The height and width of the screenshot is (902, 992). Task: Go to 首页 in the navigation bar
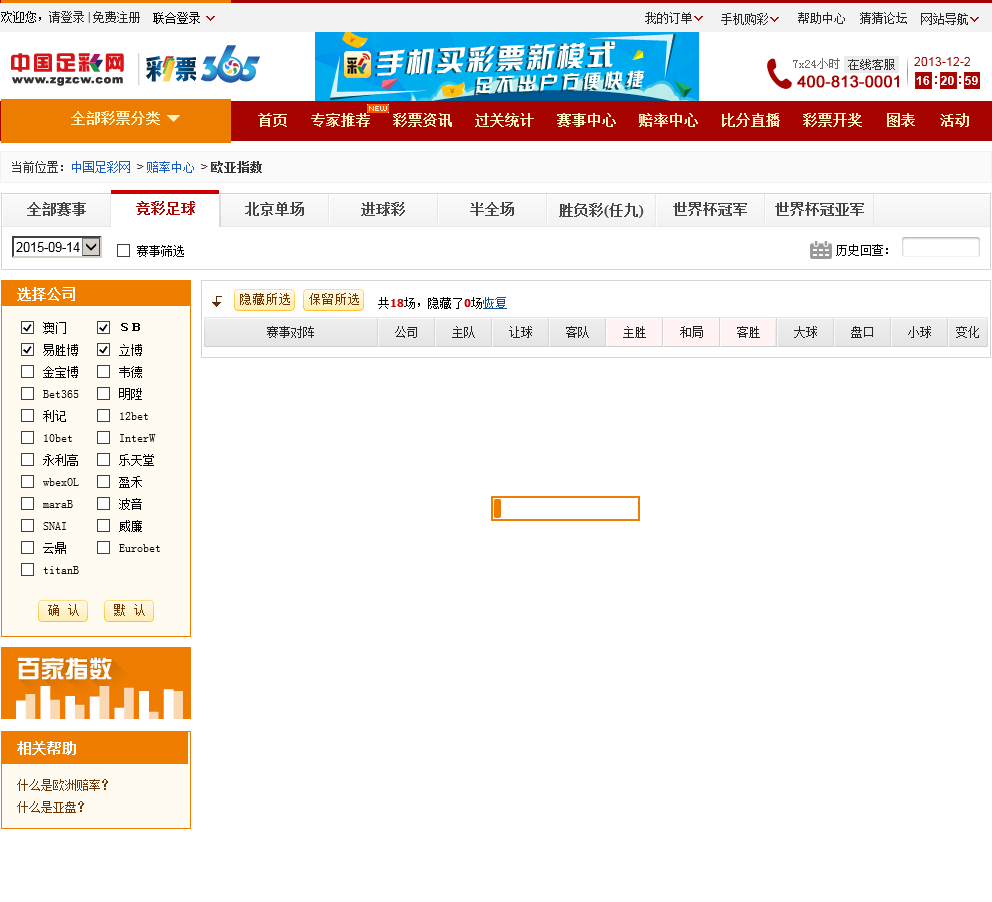tap(273, 120)
